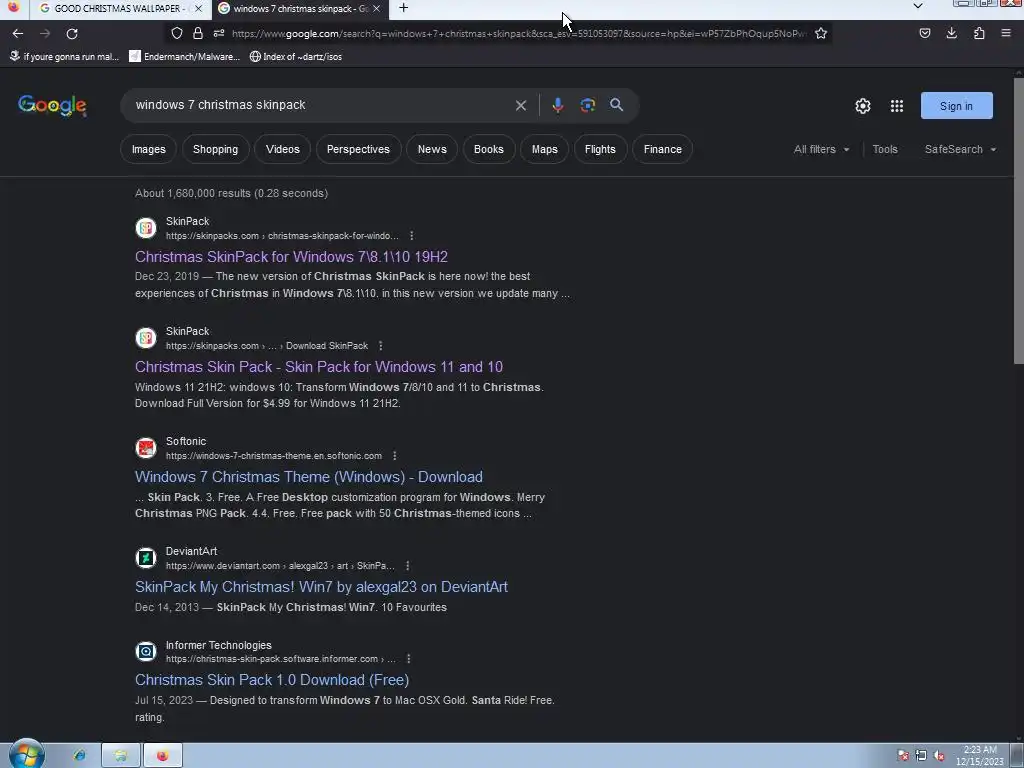Start voice search with the microphone icon
This screenshot has width=1024, height=768.
point(558,105)
